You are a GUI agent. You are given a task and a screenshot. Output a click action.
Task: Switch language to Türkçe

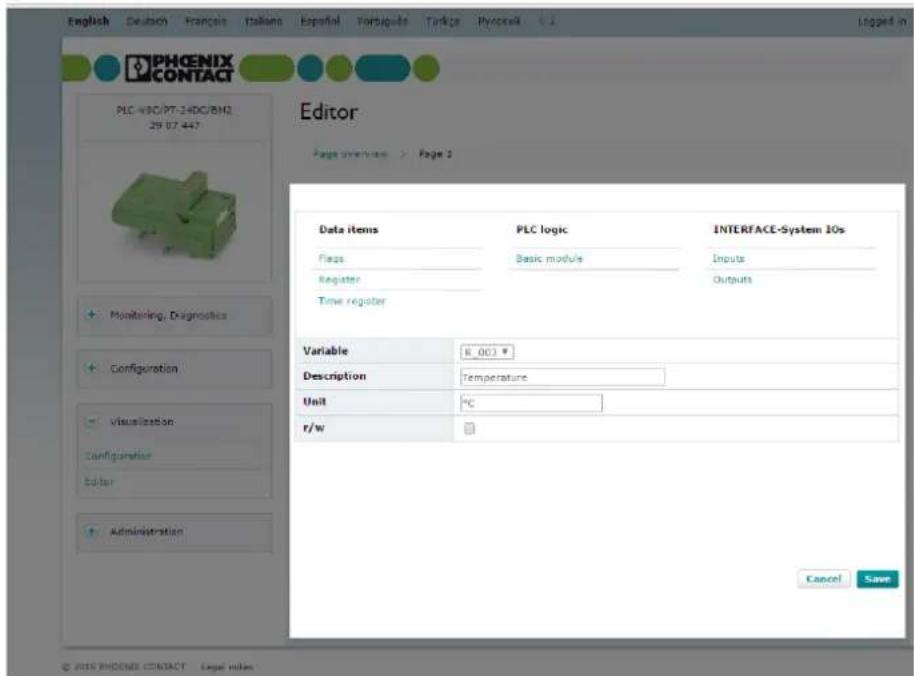click(x=442, y=21)
